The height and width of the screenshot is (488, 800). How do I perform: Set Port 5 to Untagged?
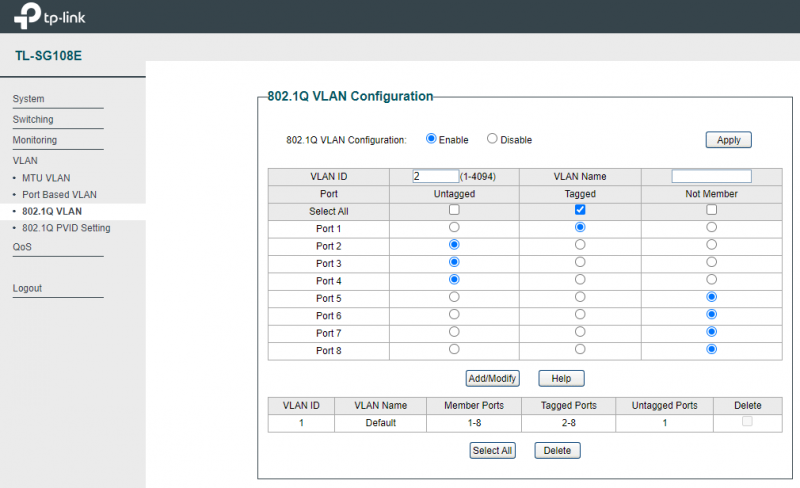pos(454,297)
